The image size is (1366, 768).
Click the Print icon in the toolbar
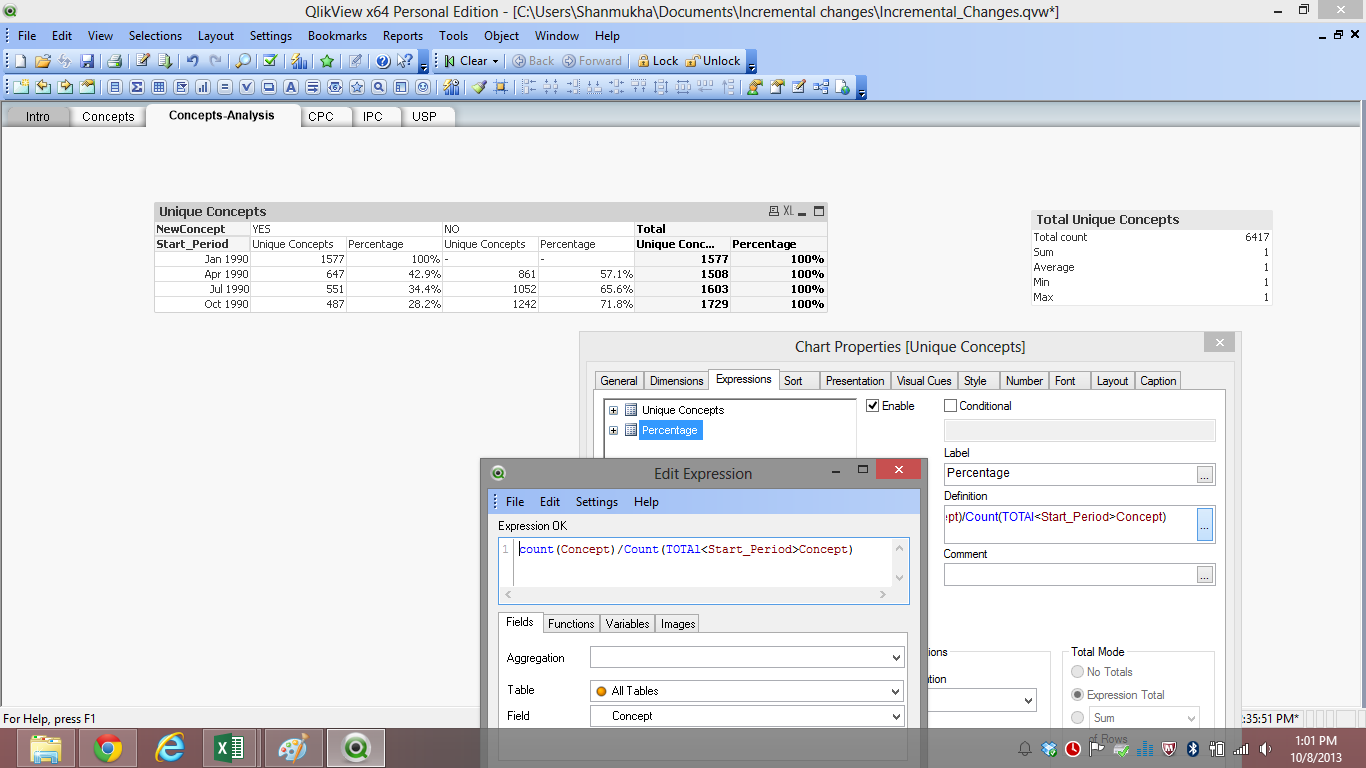114,61
